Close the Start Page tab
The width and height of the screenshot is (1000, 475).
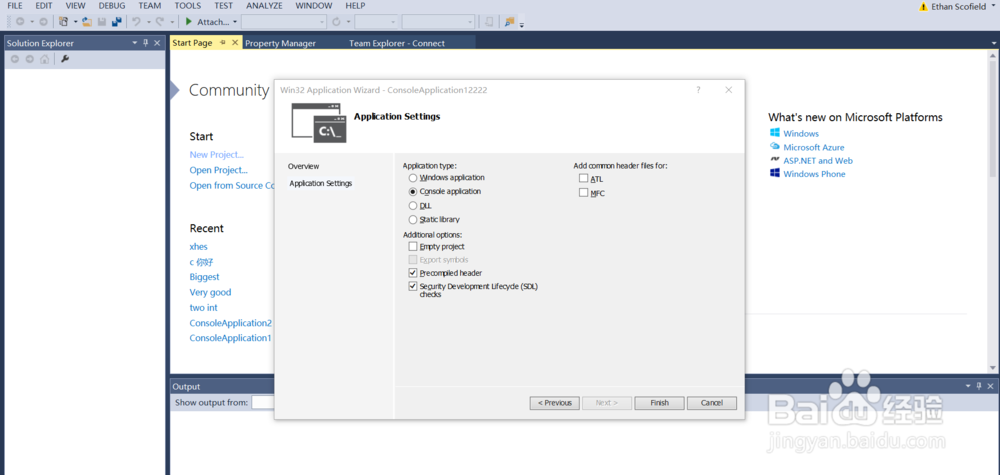235,43
